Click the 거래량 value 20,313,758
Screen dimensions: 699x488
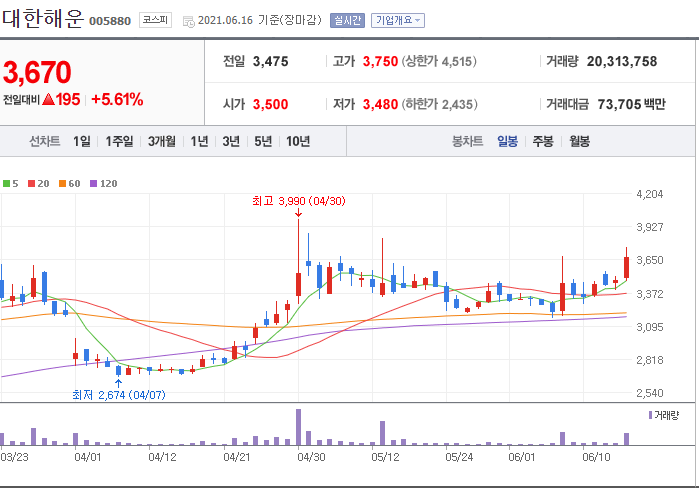coord(622,62)
